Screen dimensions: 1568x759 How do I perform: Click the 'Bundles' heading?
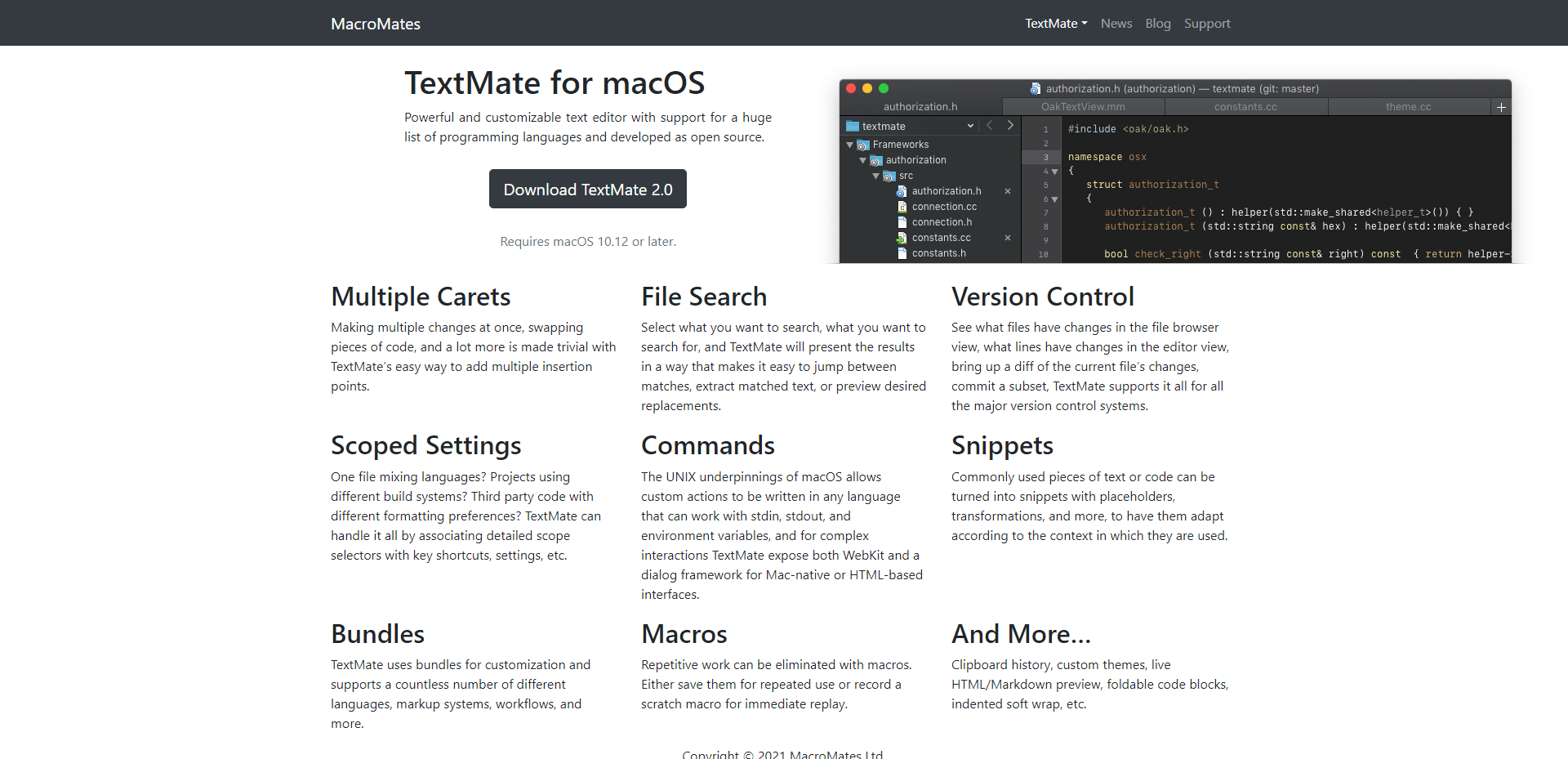pyautogui.click(x=377, y=634)
